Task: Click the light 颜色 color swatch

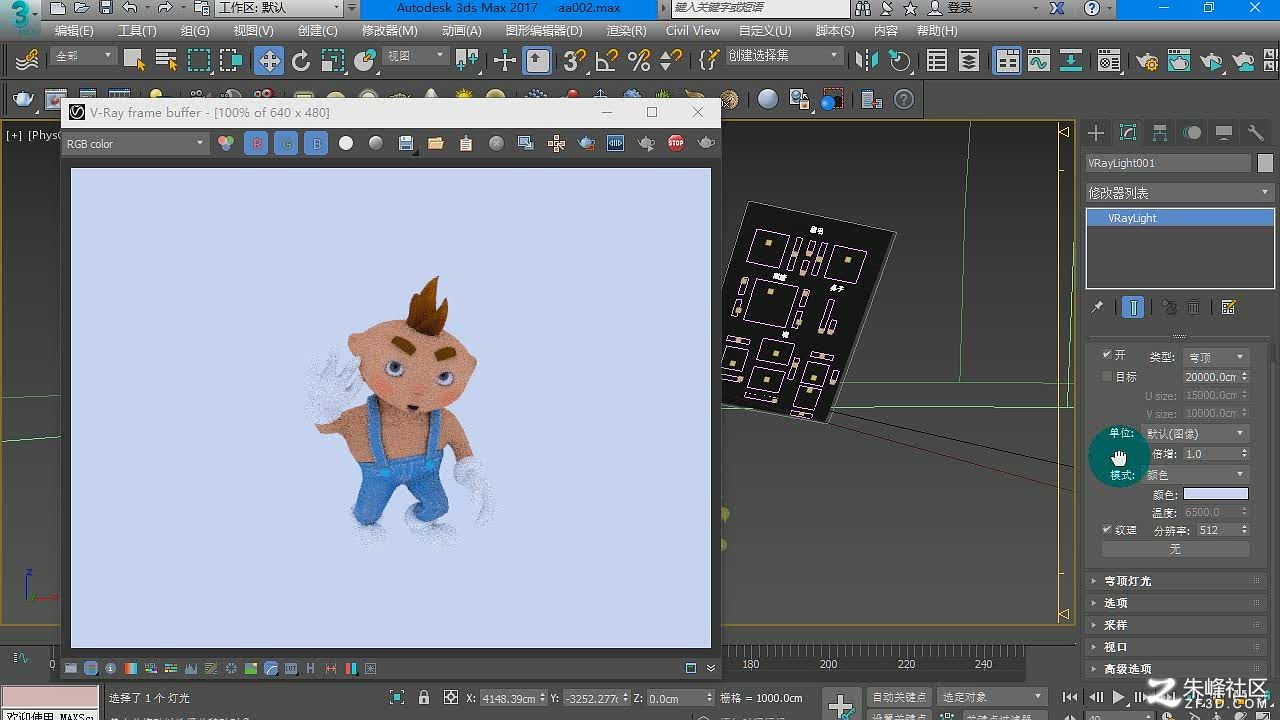Action: click(1216, 494)
